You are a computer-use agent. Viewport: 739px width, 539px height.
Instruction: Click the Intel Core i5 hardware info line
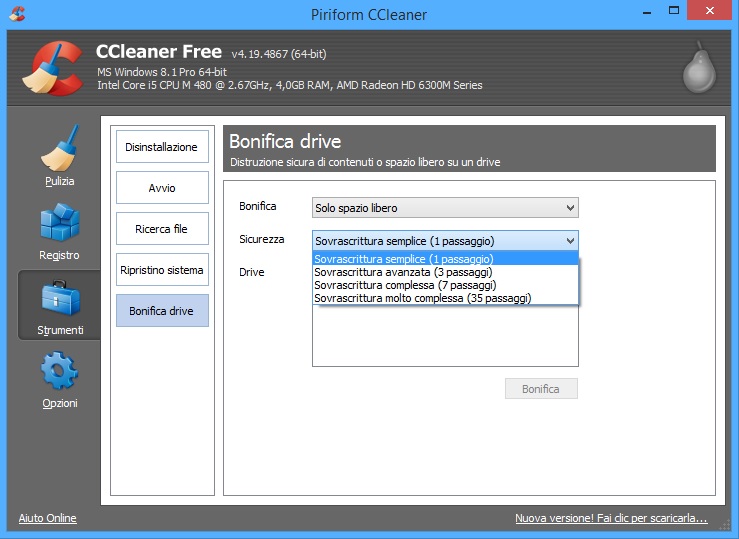(290, 85)
